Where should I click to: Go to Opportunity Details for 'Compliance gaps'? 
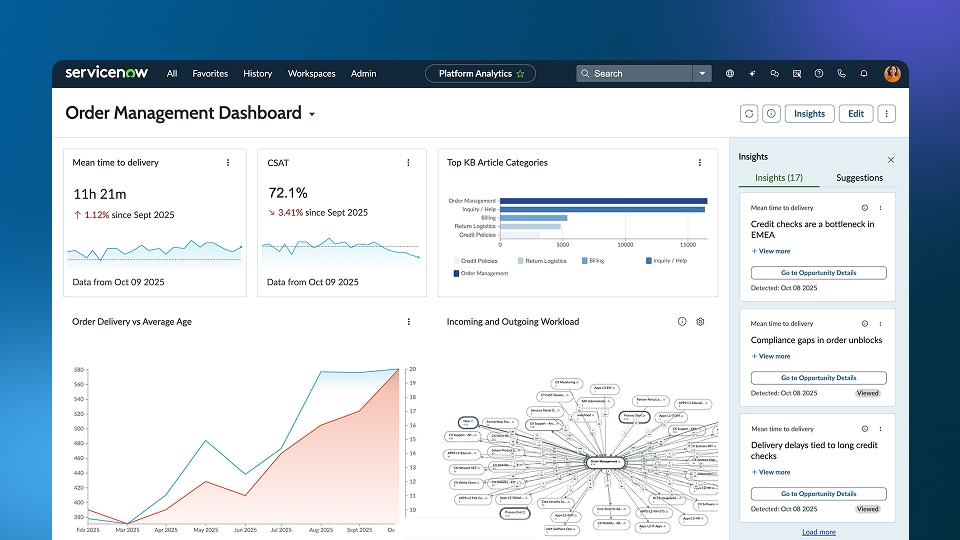point(819,378)
